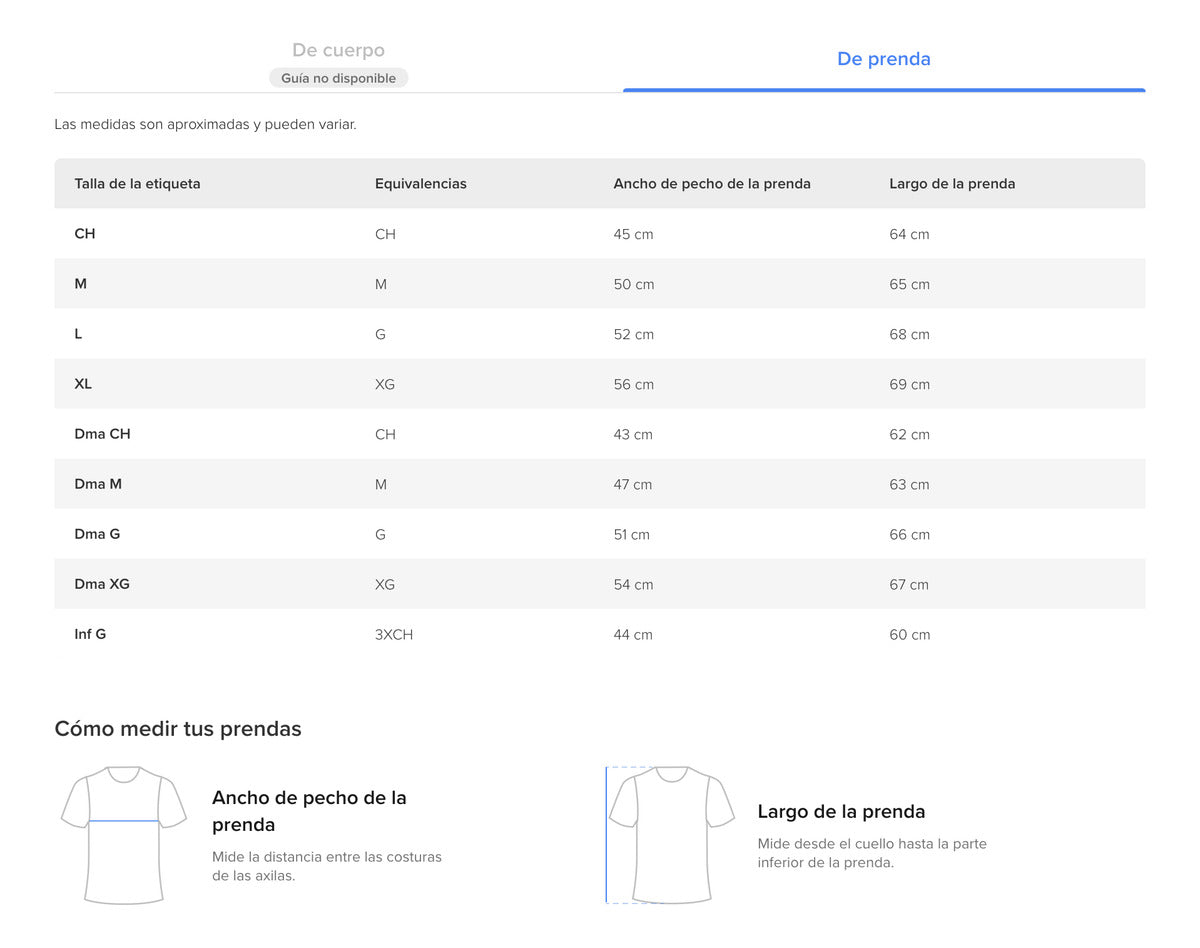Click the Cómo medir tus prendas heading
Image resolution: width=1200 pixels, height=948 pixels.
click(x=178, y=729)
